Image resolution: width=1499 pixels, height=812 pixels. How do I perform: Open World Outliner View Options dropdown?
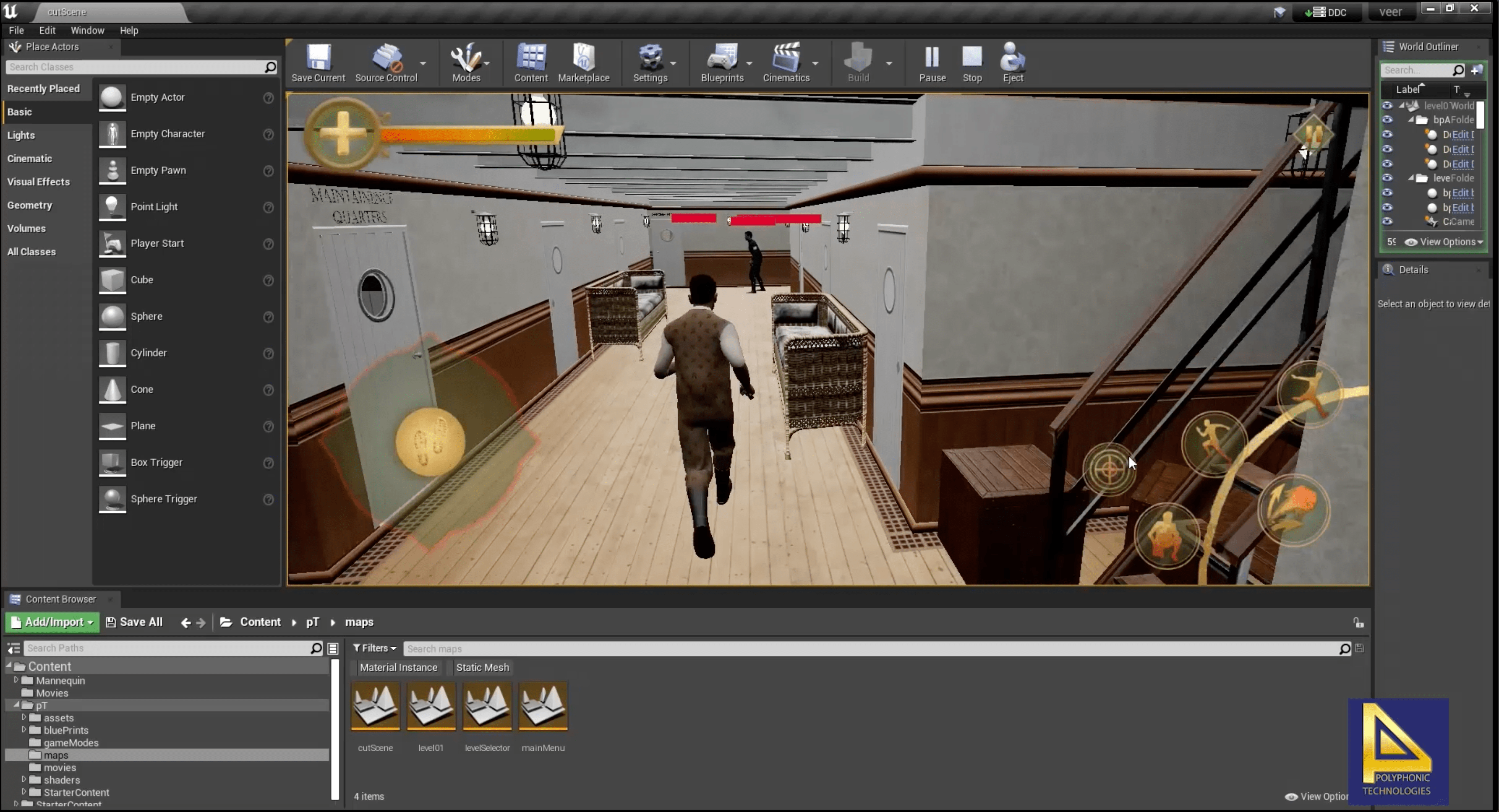(1444, 242)
